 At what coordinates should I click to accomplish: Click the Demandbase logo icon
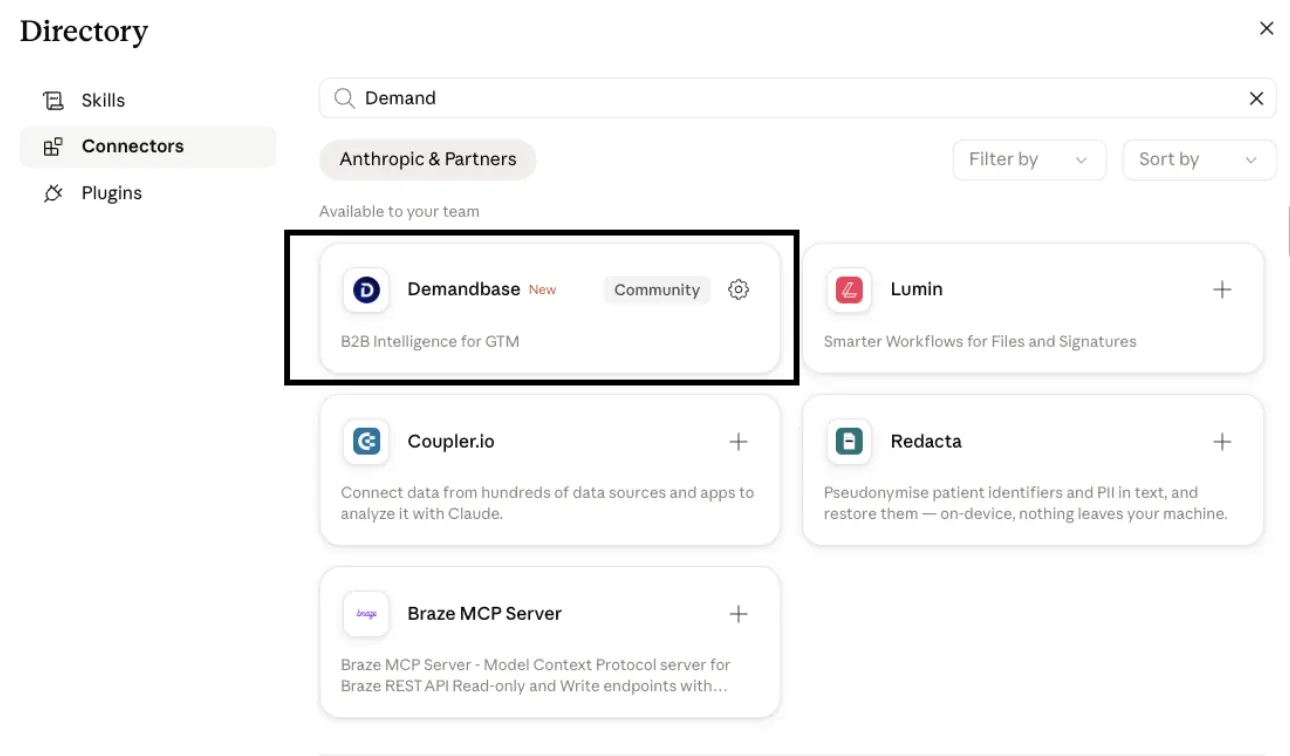pyautogui.click(x=366, y=290)
